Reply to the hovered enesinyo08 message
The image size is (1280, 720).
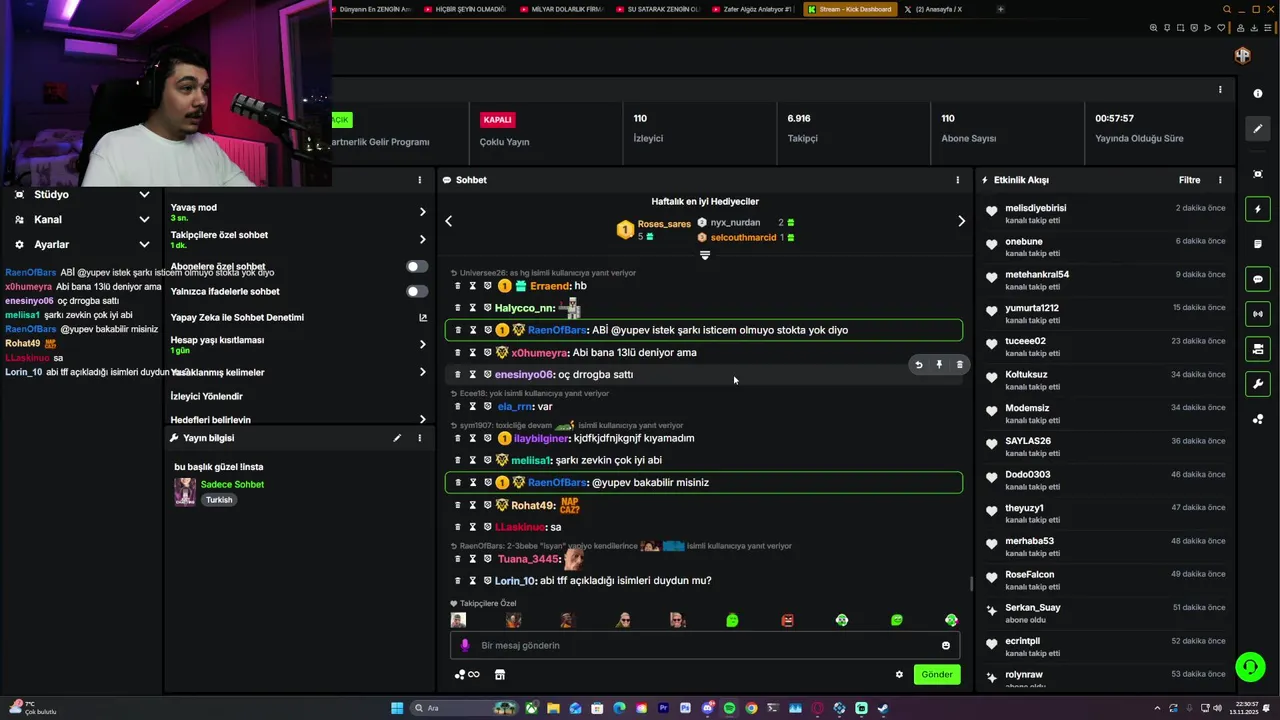tap(919, 365)
